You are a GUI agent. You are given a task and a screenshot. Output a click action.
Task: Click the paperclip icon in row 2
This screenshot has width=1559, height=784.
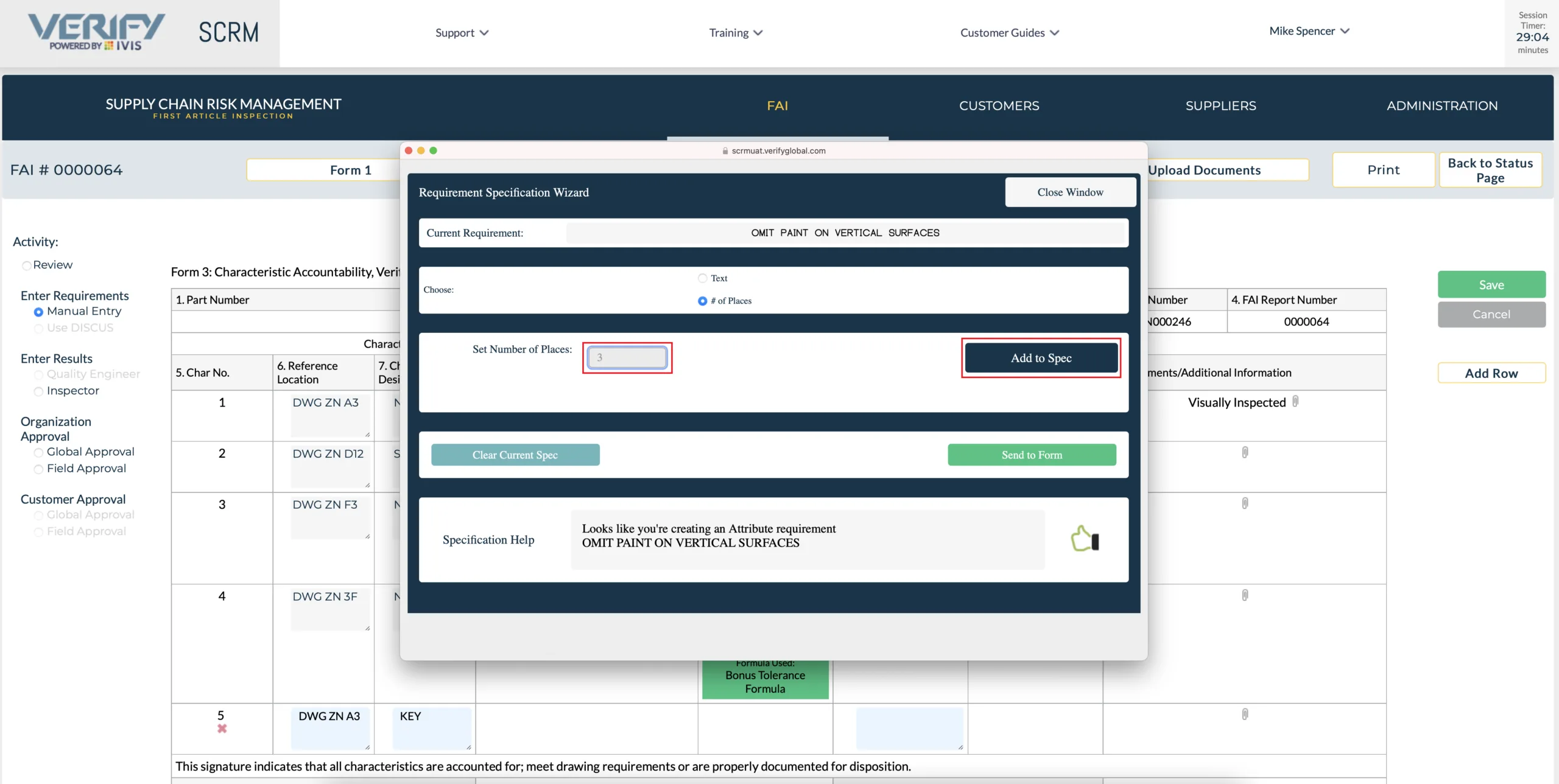point(1245,452)
